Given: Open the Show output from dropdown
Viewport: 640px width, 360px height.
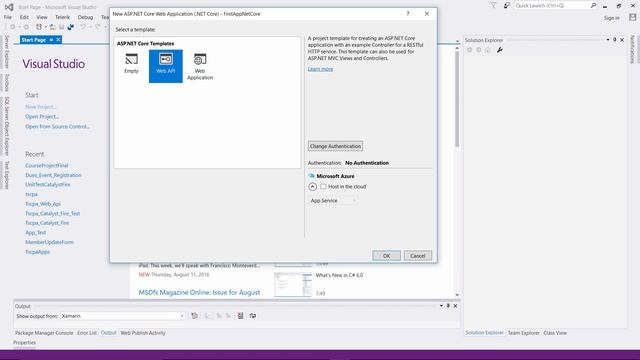Looking at the screenshot, I should (x=123, y=316).
